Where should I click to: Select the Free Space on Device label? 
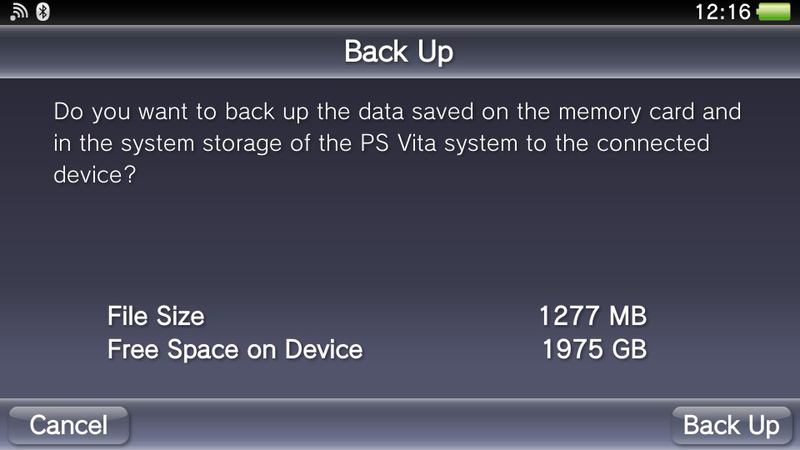235,349
